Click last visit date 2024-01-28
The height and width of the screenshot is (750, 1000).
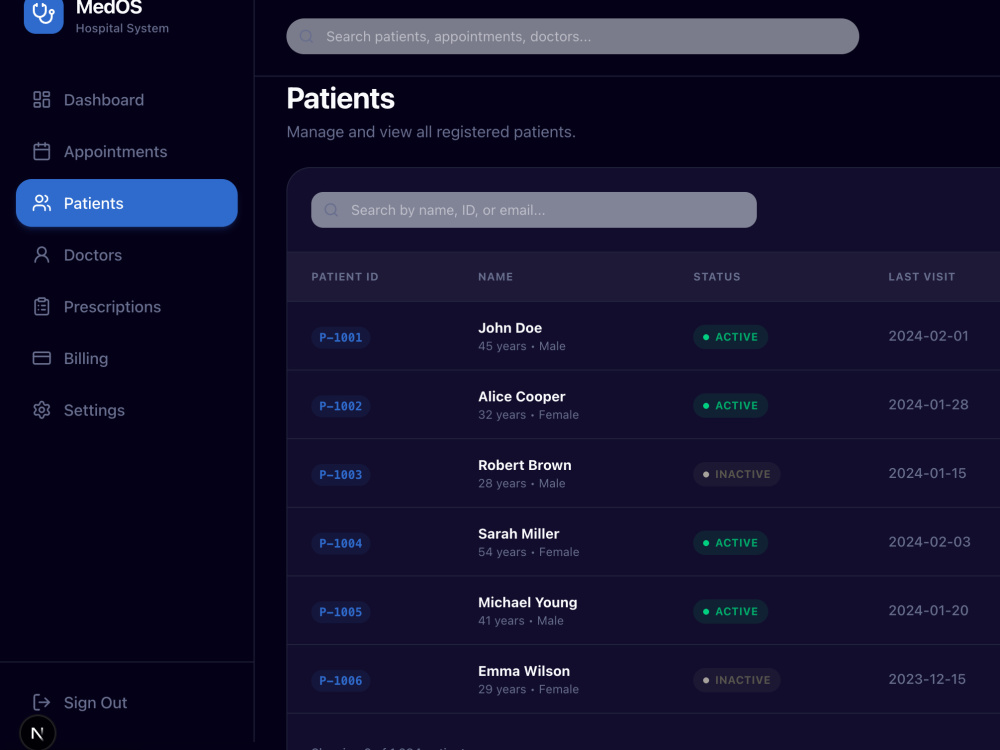tap(929, 404)
